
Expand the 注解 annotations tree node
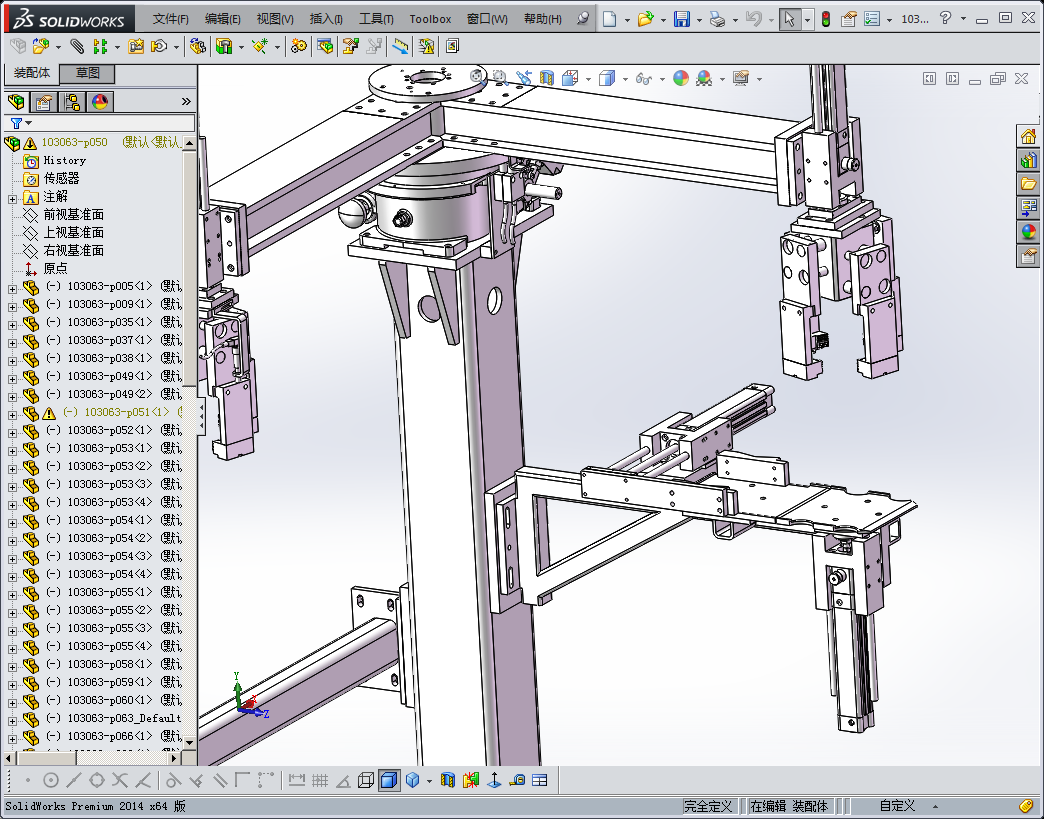[x=12, y=198]
